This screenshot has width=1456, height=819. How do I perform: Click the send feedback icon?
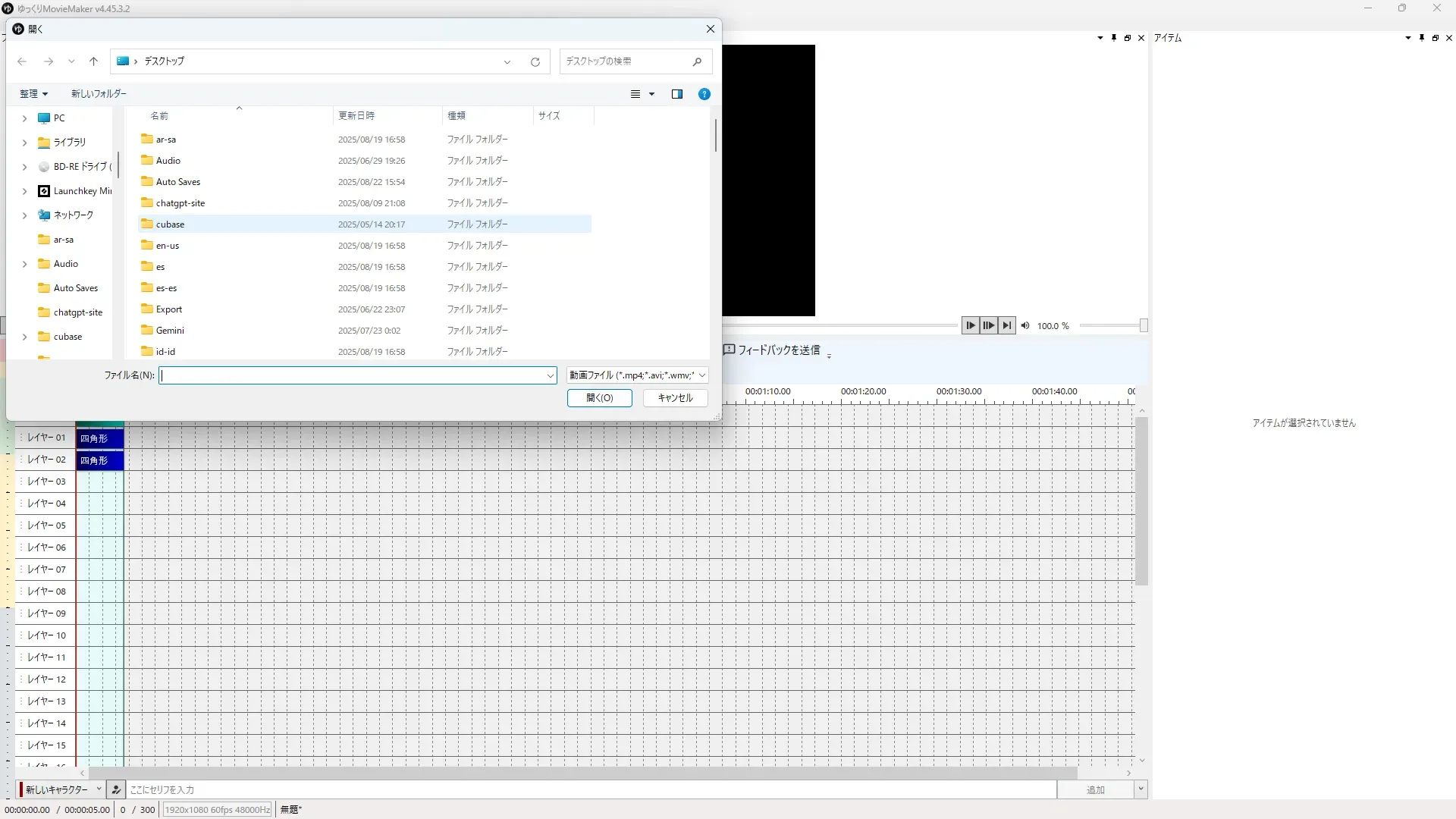729,350
